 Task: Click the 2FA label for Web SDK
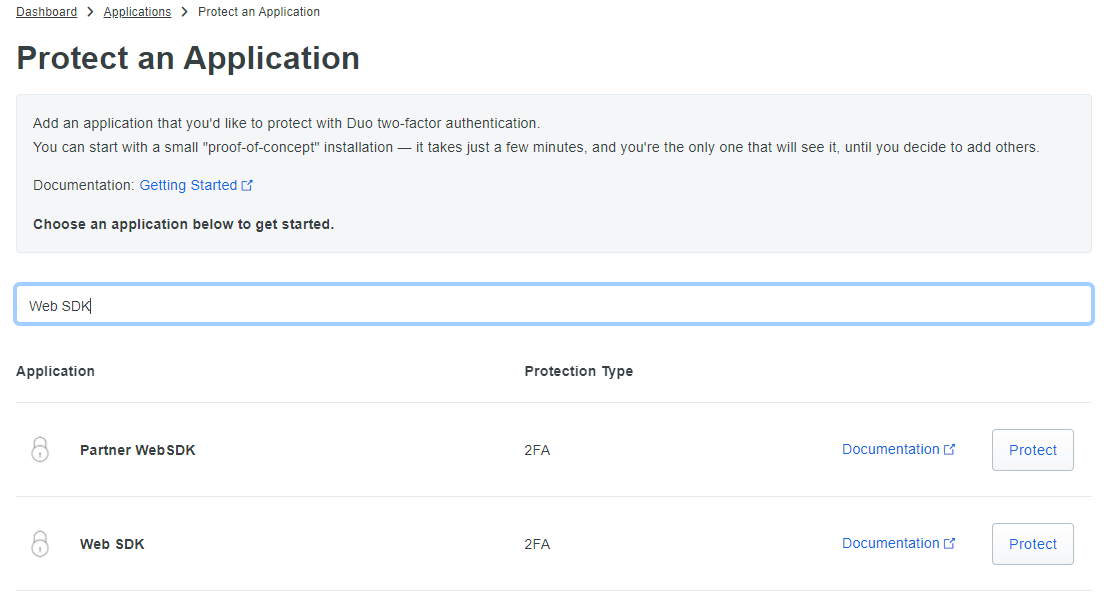[537, 543]
